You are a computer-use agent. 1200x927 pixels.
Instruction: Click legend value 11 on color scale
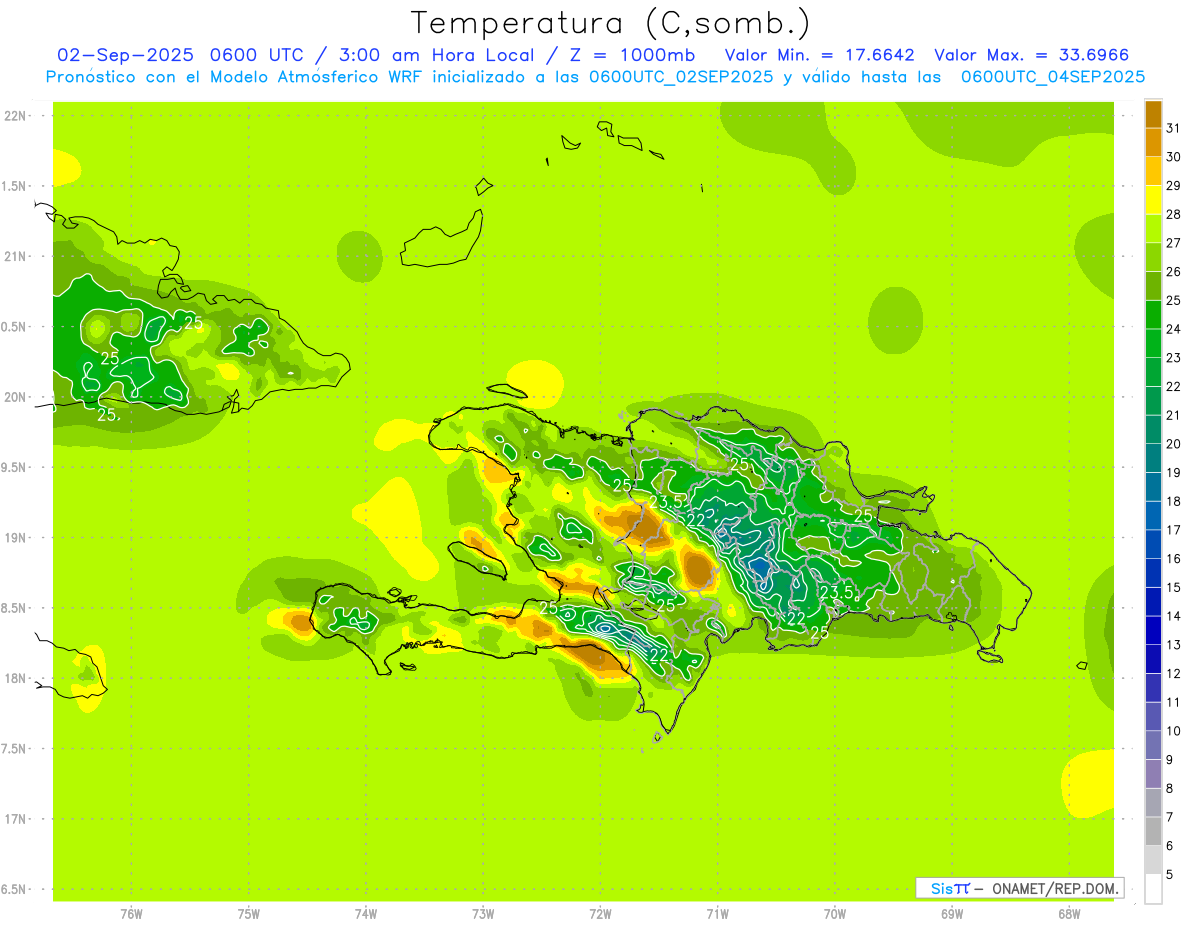pyautogui.click(x=1173, y=702)
